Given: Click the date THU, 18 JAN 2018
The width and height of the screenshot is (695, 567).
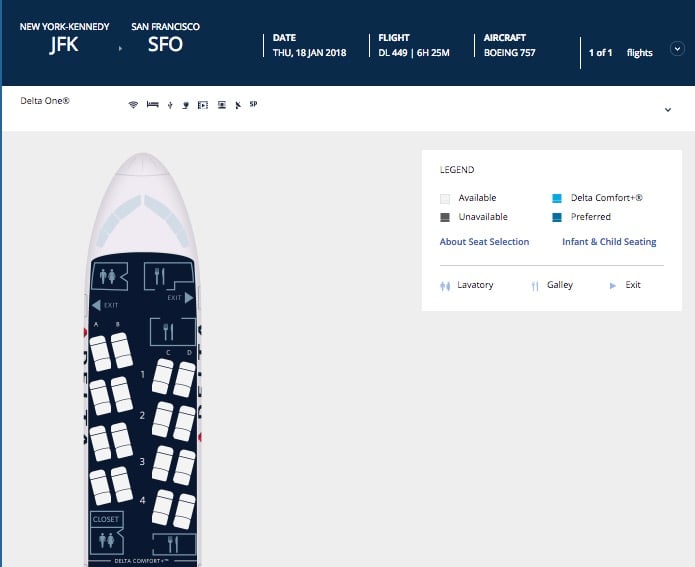Looking at the screenshot, I should coord(309,53).
